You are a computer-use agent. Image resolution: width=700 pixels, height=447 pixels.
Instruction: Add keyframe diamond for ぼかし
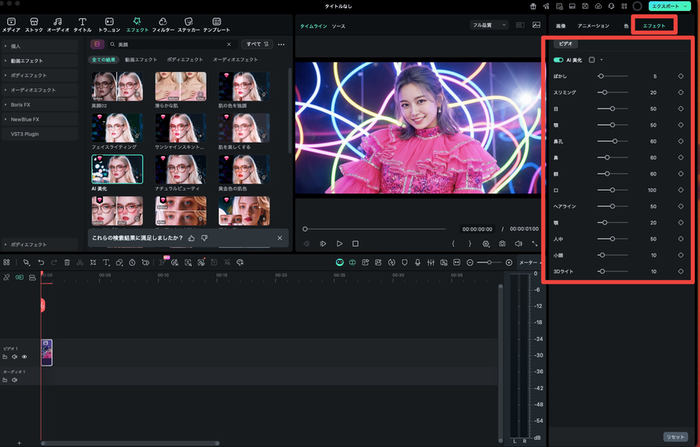(680, 75)
